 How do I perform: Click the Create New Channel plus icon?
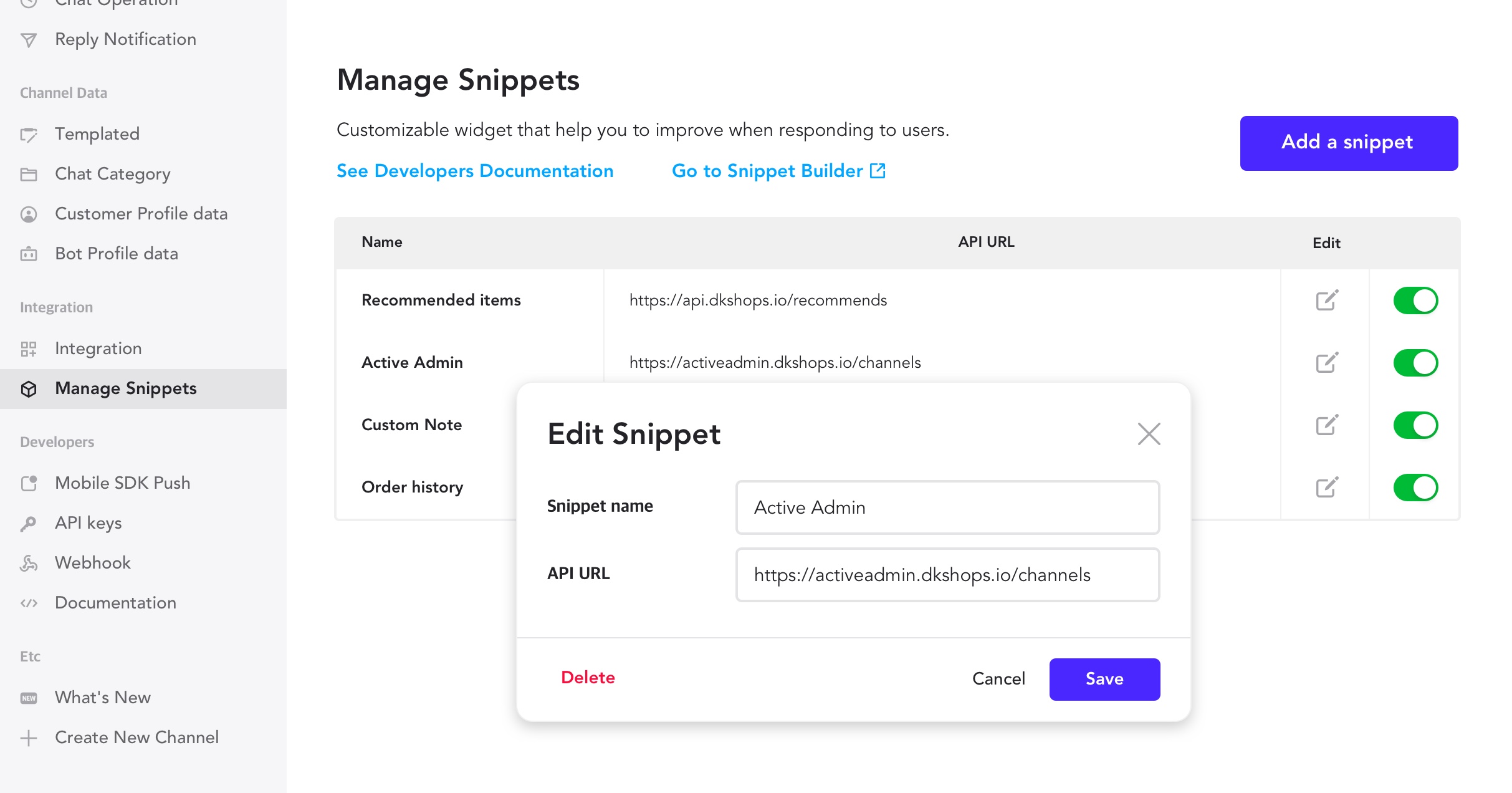(29, 738)
